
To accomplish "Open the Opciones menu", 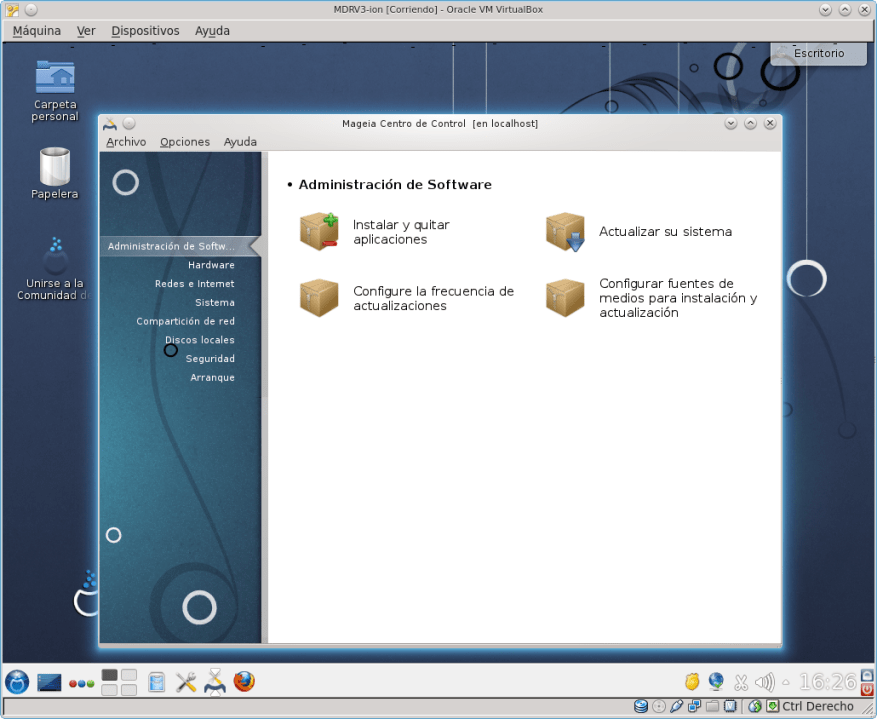I will pos(185,142).
